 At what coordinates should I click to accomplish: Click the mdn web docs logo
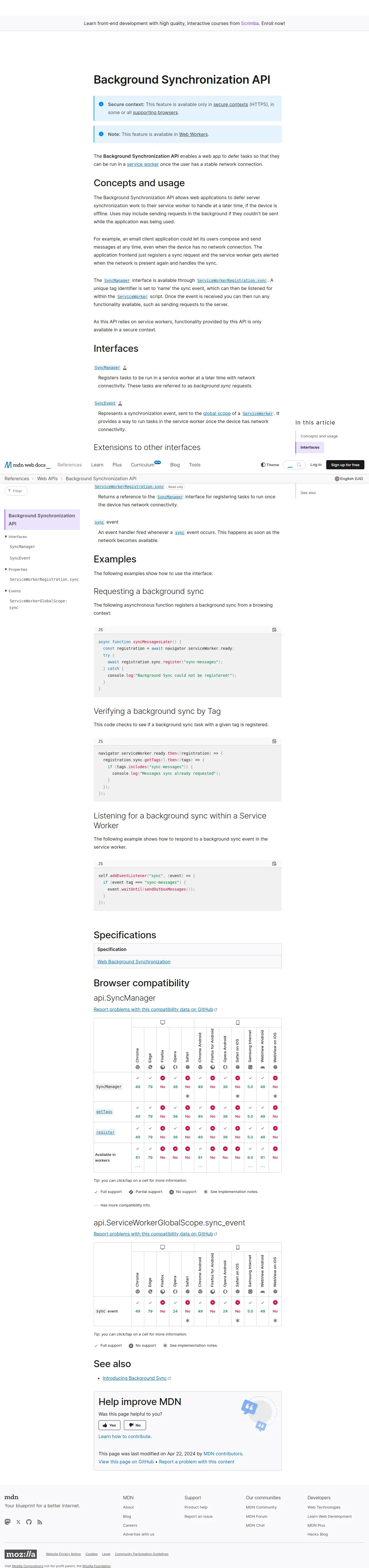point(26,464)
